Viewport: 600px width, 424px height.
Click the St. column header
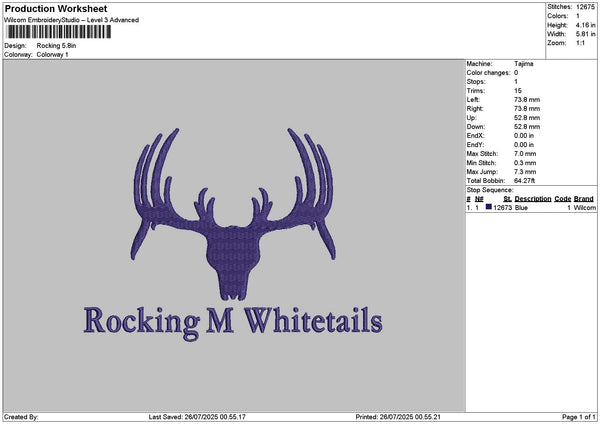507,198
